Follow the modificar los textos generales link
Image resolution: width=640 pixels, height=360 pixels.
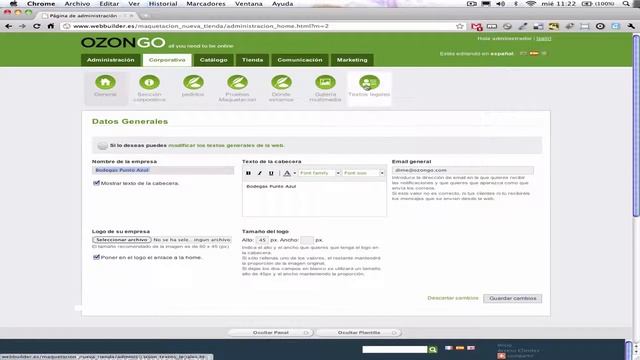226,145
